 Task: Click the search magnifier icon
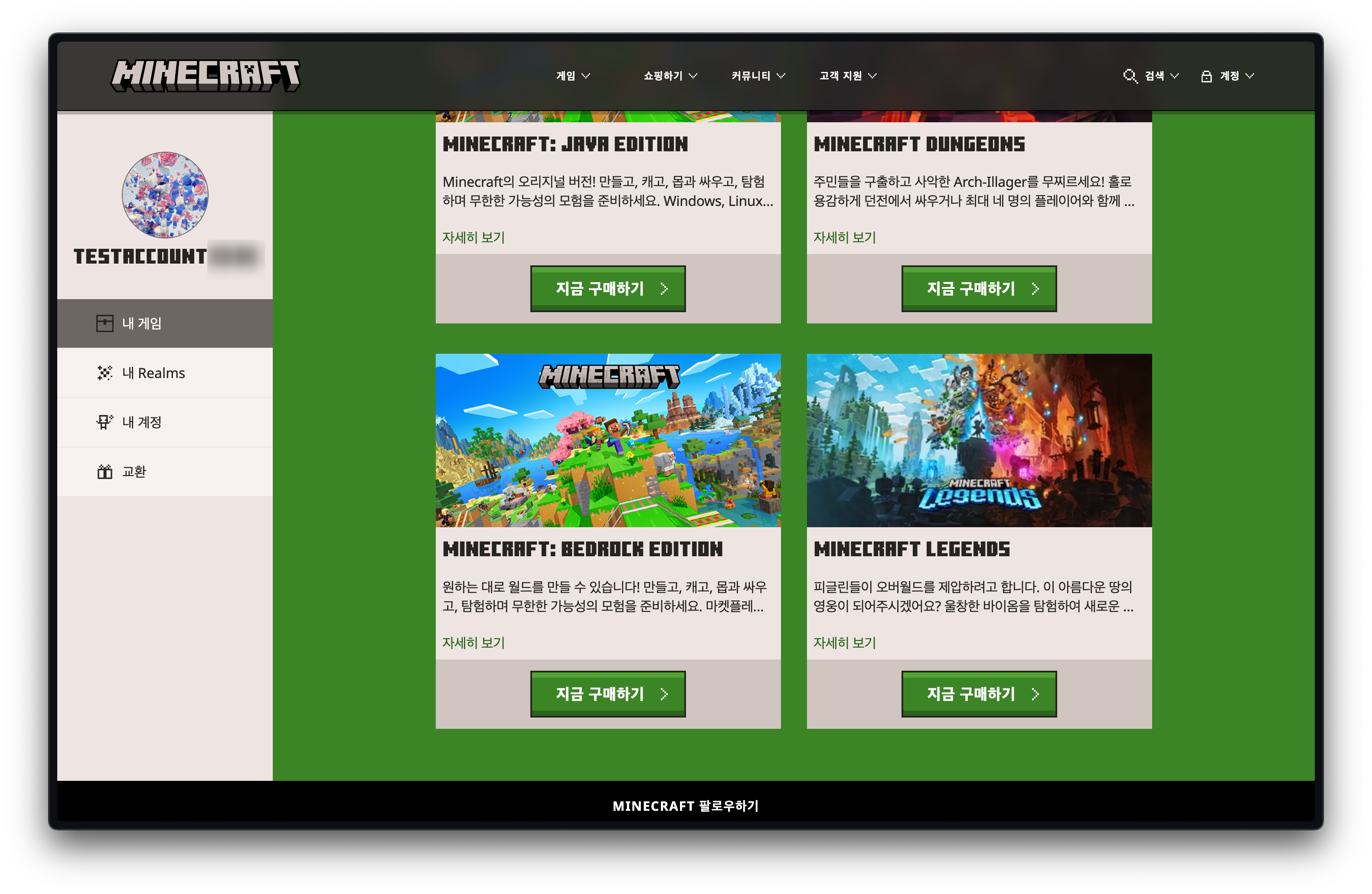pos(1130,76)
